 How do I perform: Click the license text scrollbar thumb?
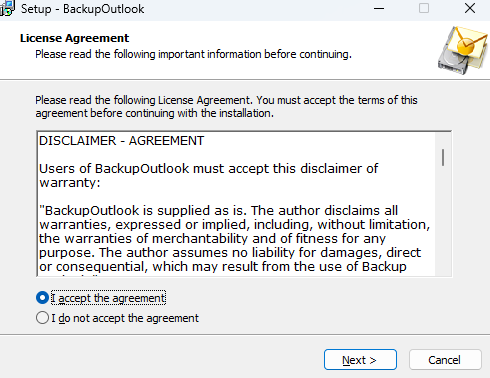click(x=443, y=157)
